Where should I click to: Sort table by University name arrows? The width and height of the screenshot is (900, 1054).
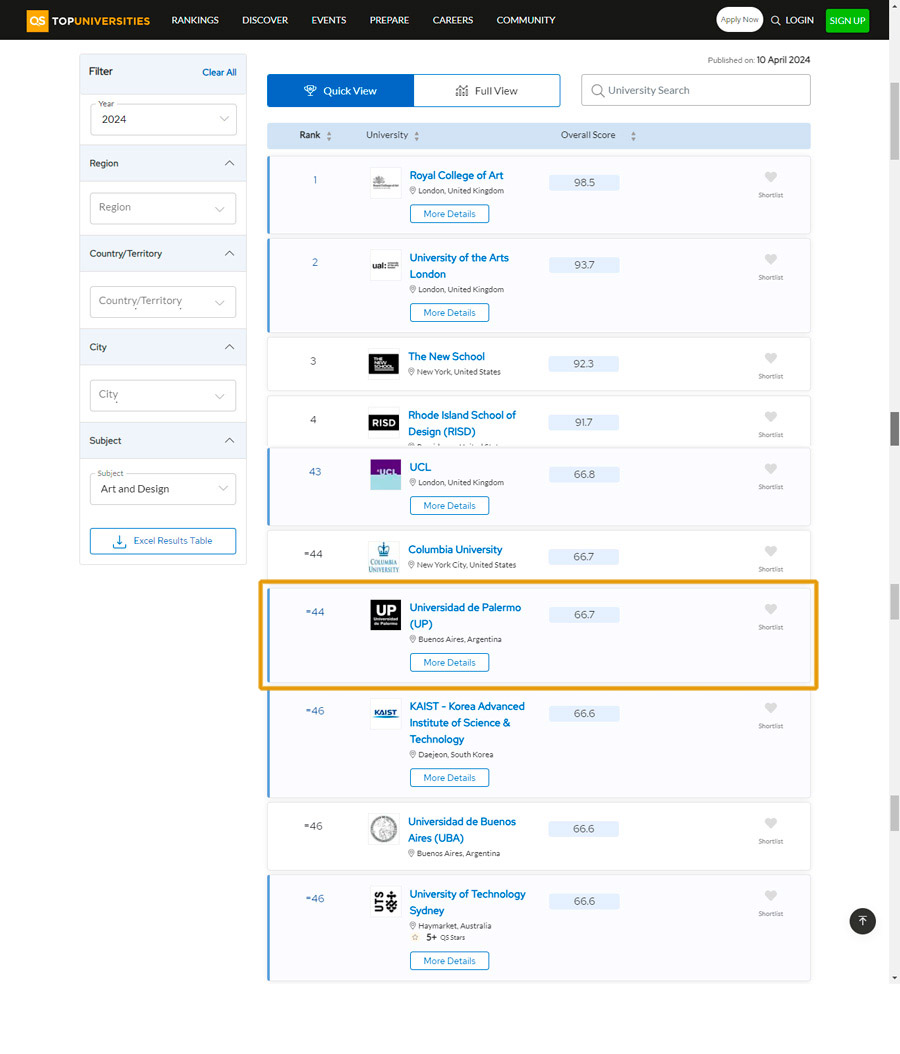tap(417, 136)
